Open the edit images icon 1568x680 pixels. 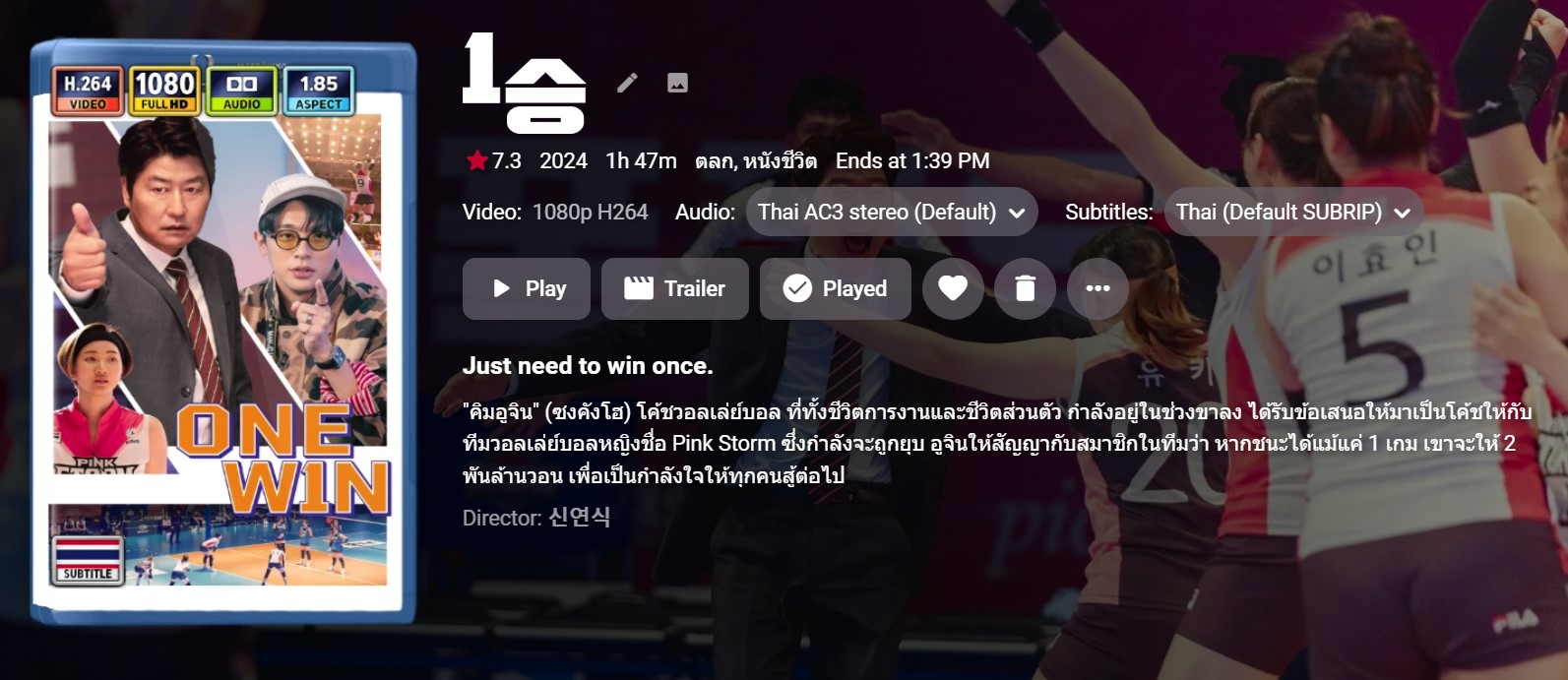677,83
